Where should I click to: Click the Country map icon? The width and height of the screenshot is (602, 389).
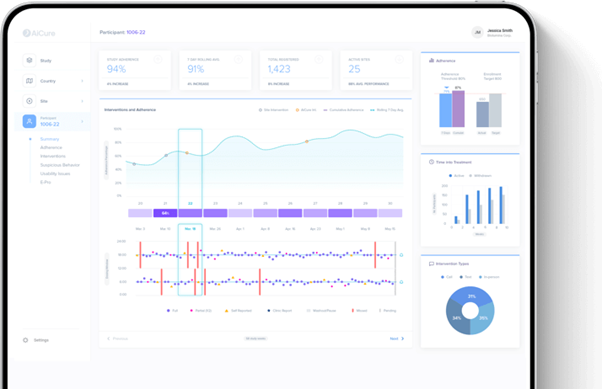tap(29, 81)
